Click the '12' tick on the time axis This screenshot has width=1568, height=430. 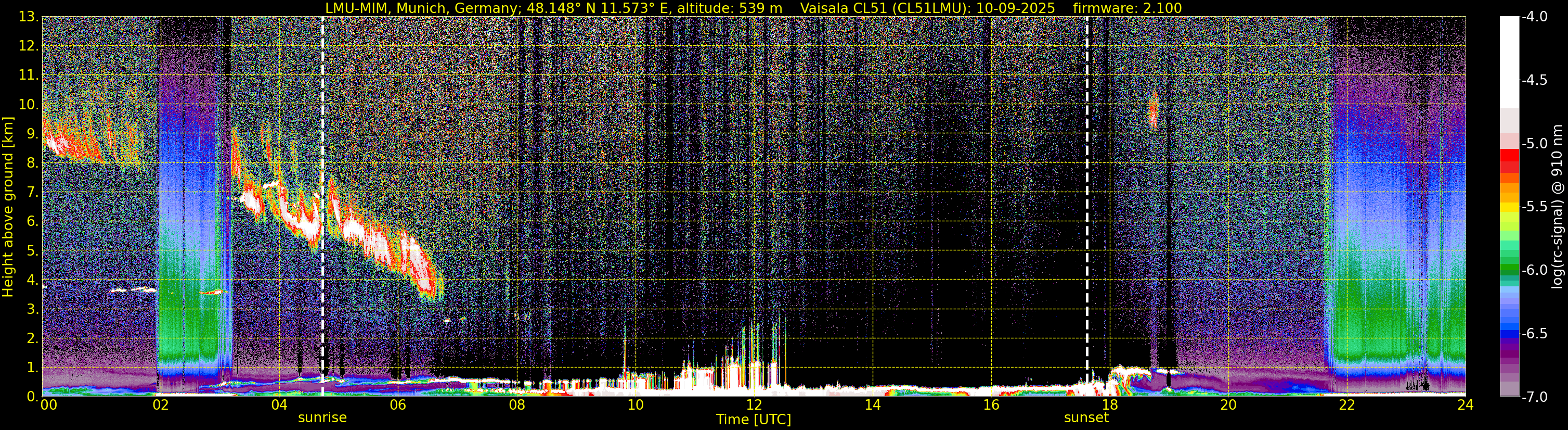pos(754,404)
